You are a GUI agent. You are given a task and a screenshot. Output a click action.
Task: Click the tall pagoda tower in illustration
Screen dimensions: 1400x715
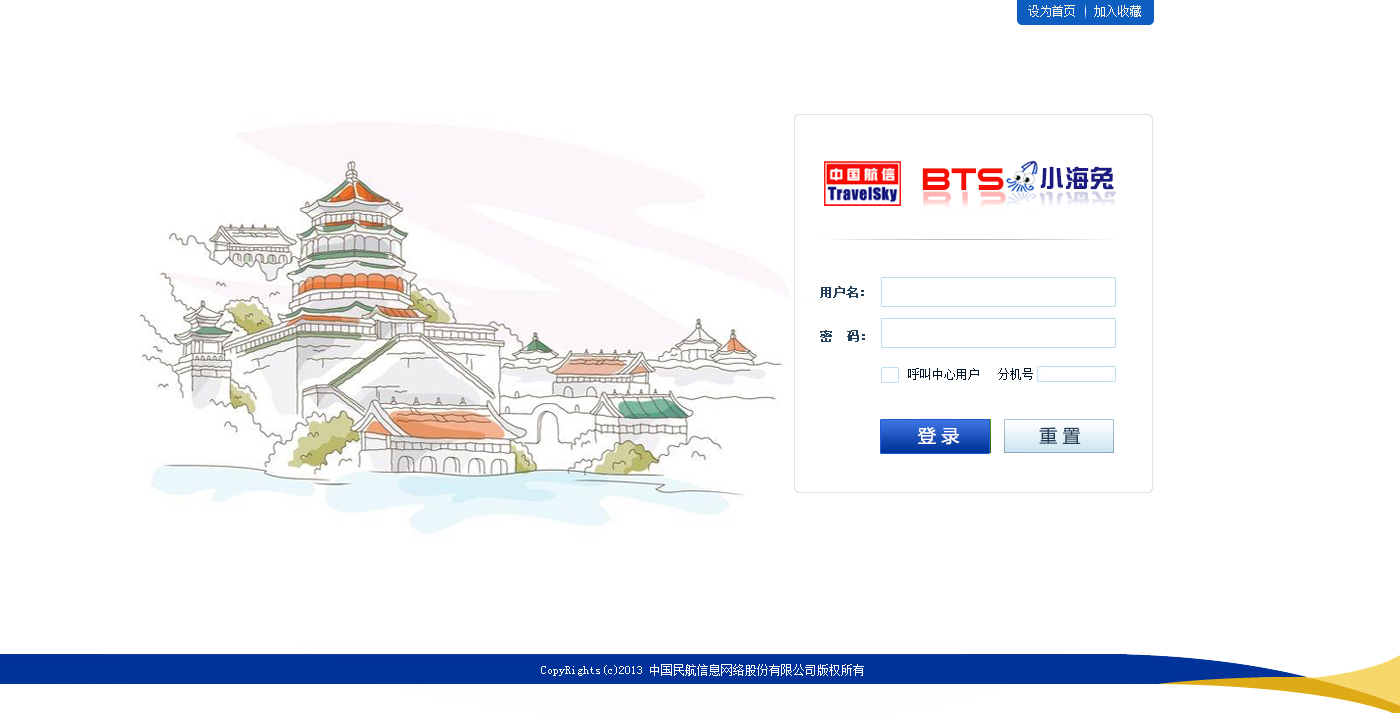click(351, 240)
